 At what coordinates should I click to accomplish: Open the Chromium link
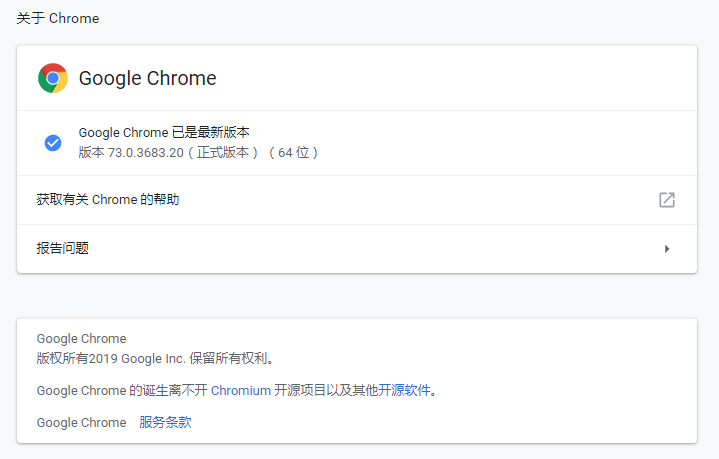tap(241, 390)
